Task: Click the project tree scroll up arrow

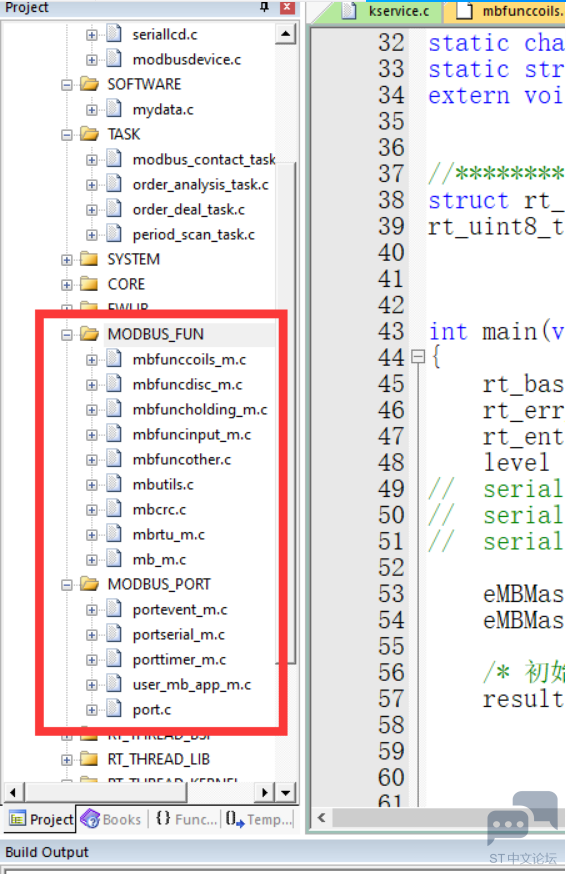Action: pyautogui.click(x=286, y=34)
